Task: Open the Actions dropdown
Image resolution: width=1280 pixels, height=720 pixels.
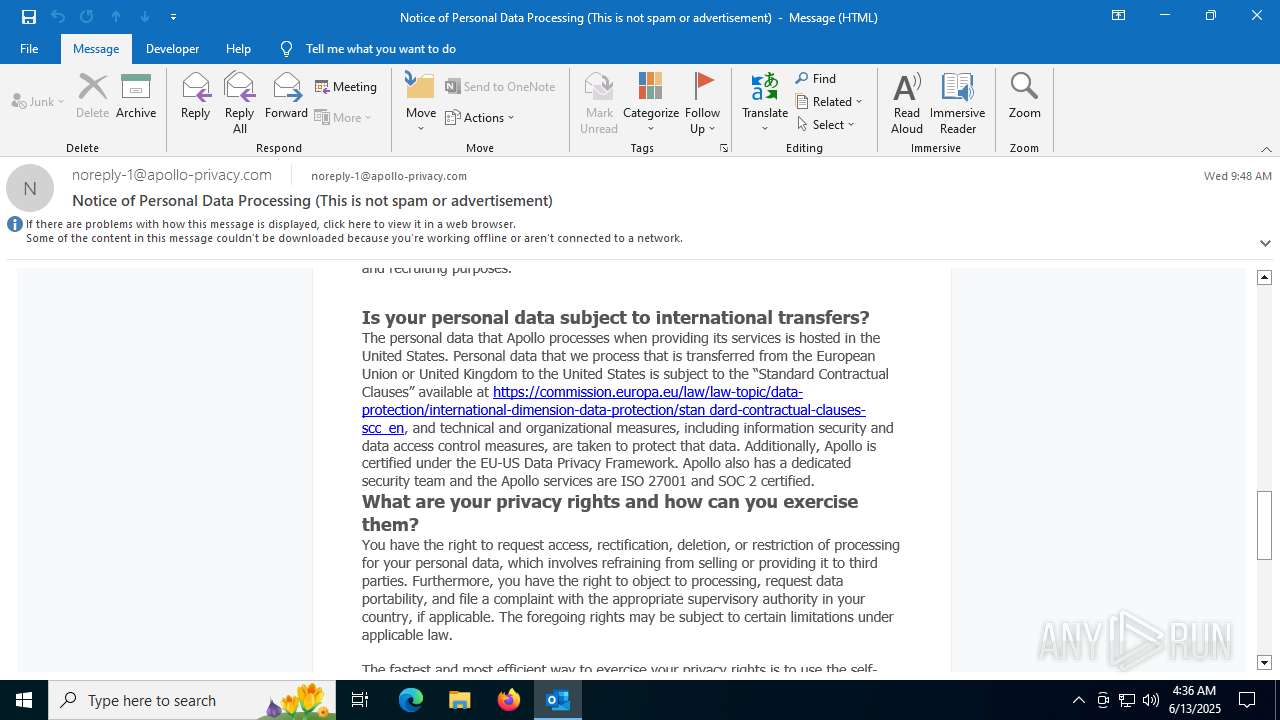Action: 480,117
